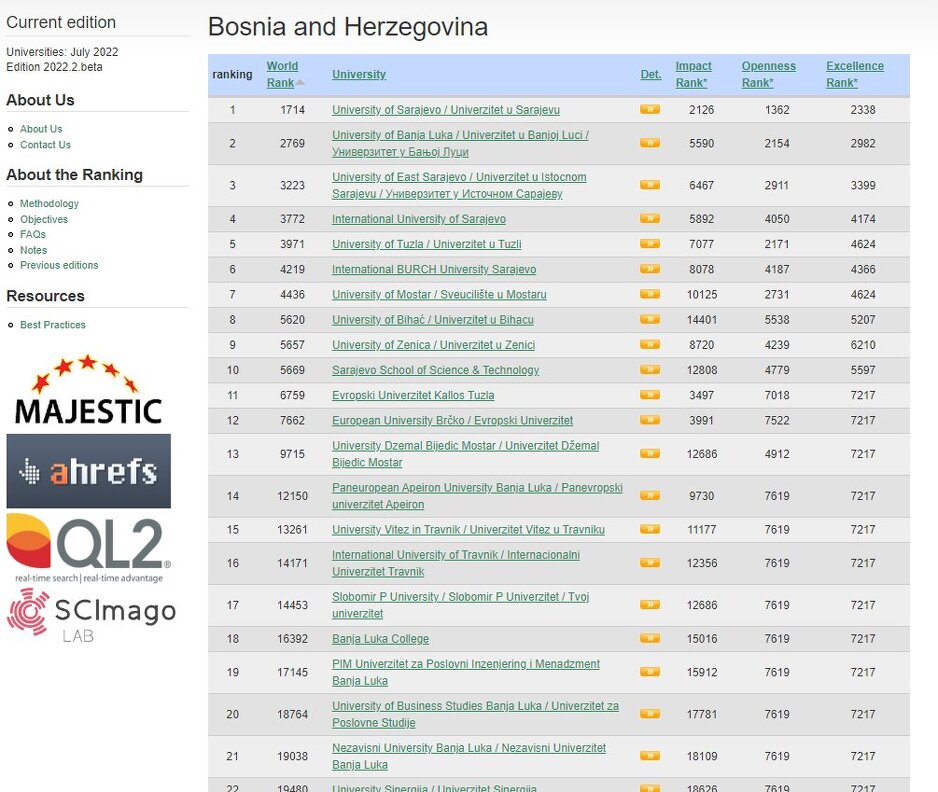Sort by University column header
The image size is (938, 792).
(x=358, y=75)
